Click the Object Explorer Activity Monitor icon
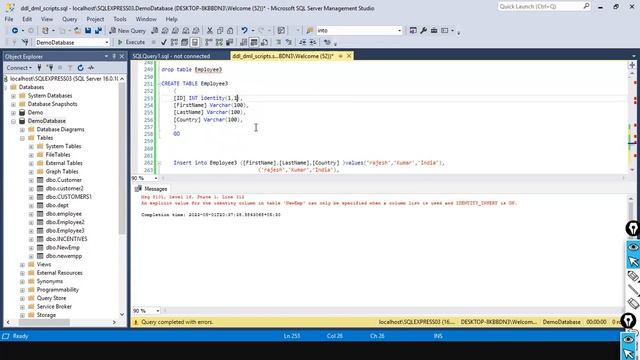 pos(91,68)
